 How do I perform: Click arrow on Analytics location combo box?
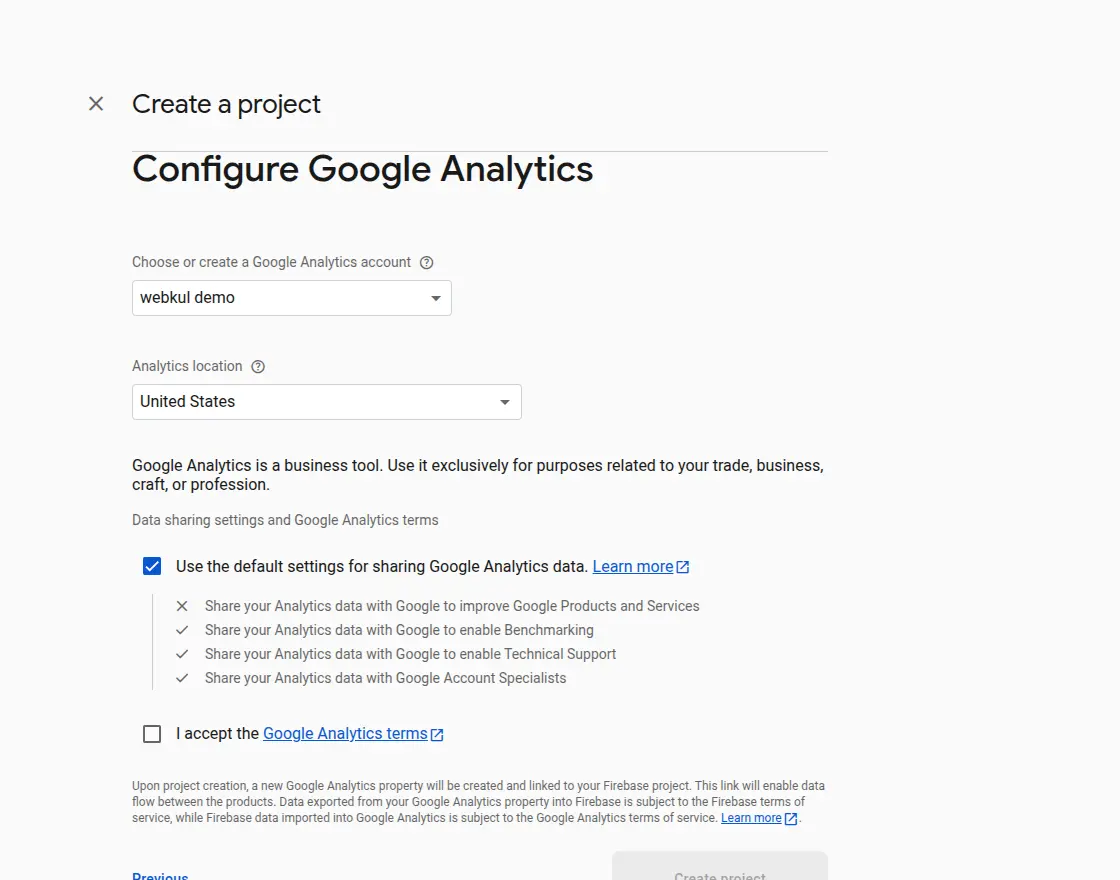click(x=505, y=402)
